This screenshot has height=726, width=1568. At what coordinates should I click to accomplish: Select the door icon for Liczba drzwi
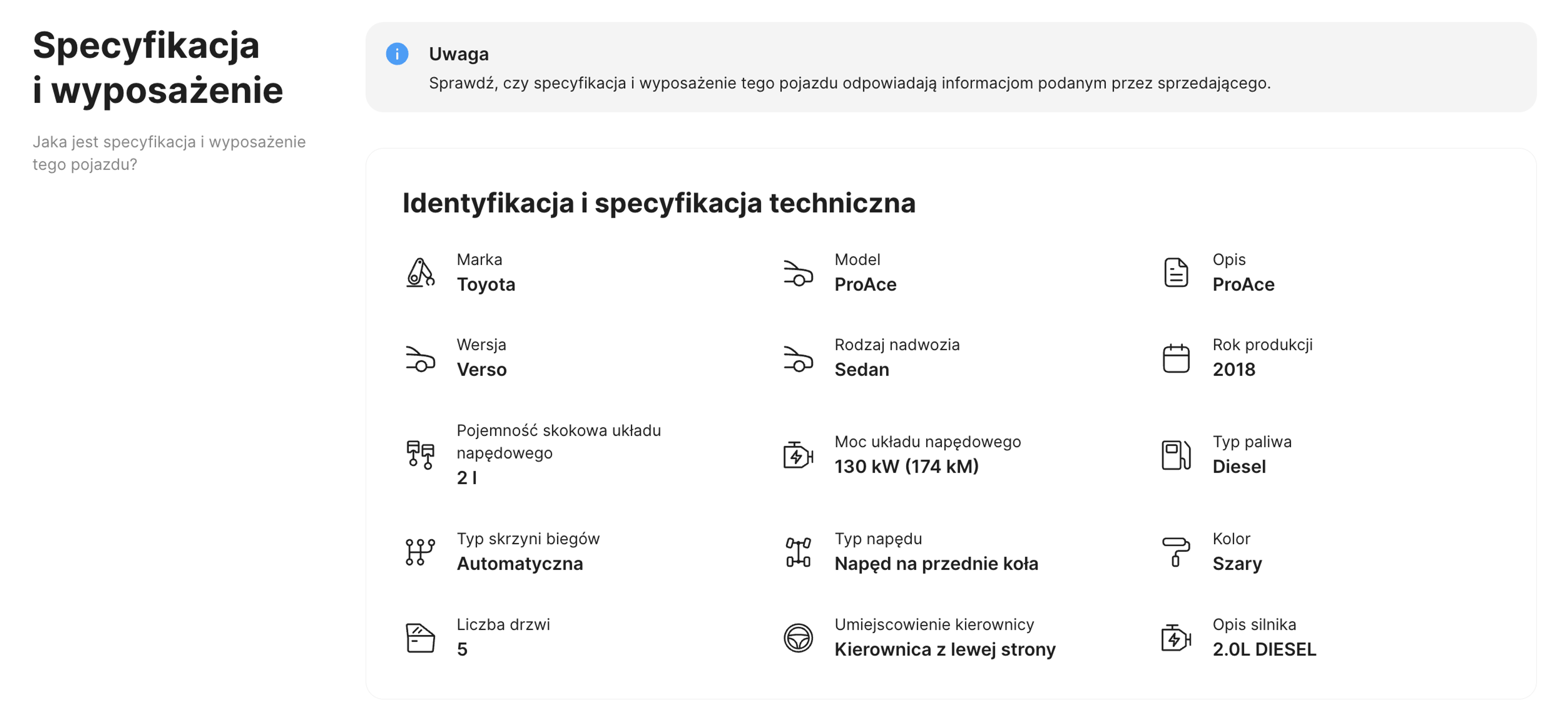pos(420,638)
